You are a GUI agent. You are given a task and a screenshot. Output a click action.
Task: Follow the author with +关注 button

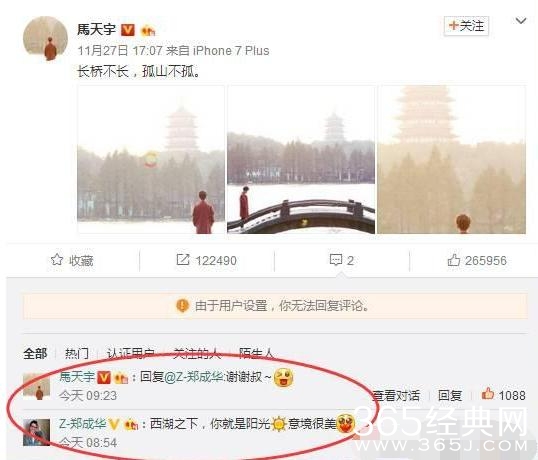point(466,26)
